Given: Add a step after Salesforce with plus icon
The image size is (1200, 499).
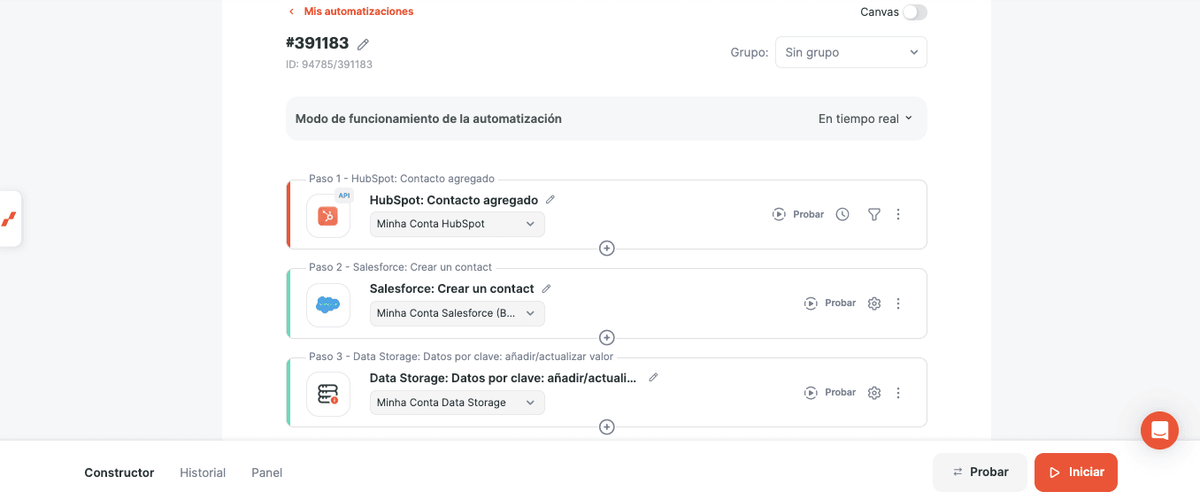Looking at the screenshot, I should pyautogui.click(x=606, y=337).
